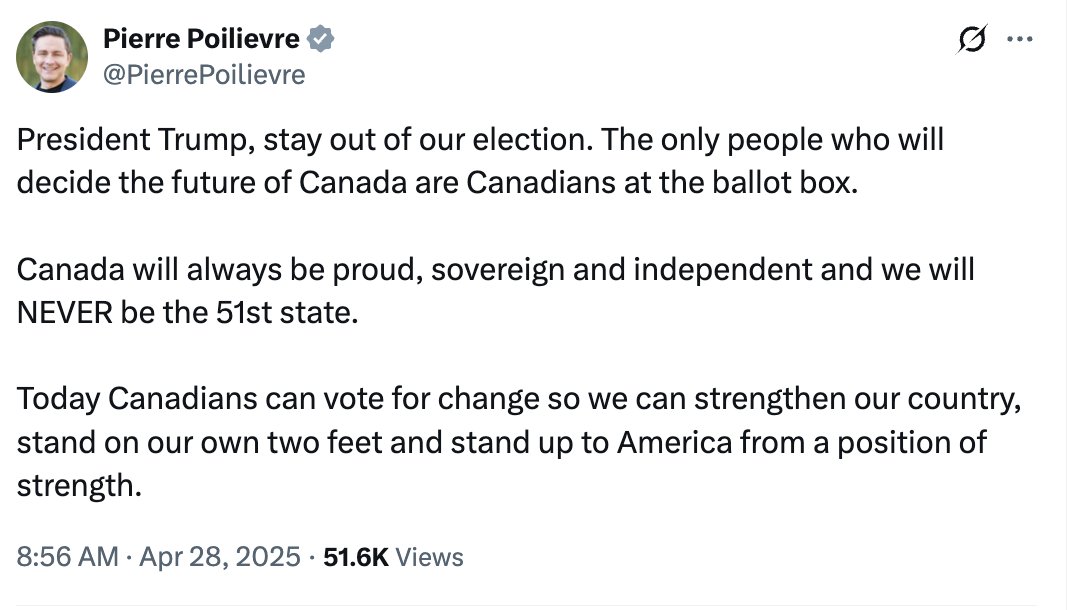The image size is (1072, 610).
Task: Click the blue verified badge
Action: [x=320, y=39]
